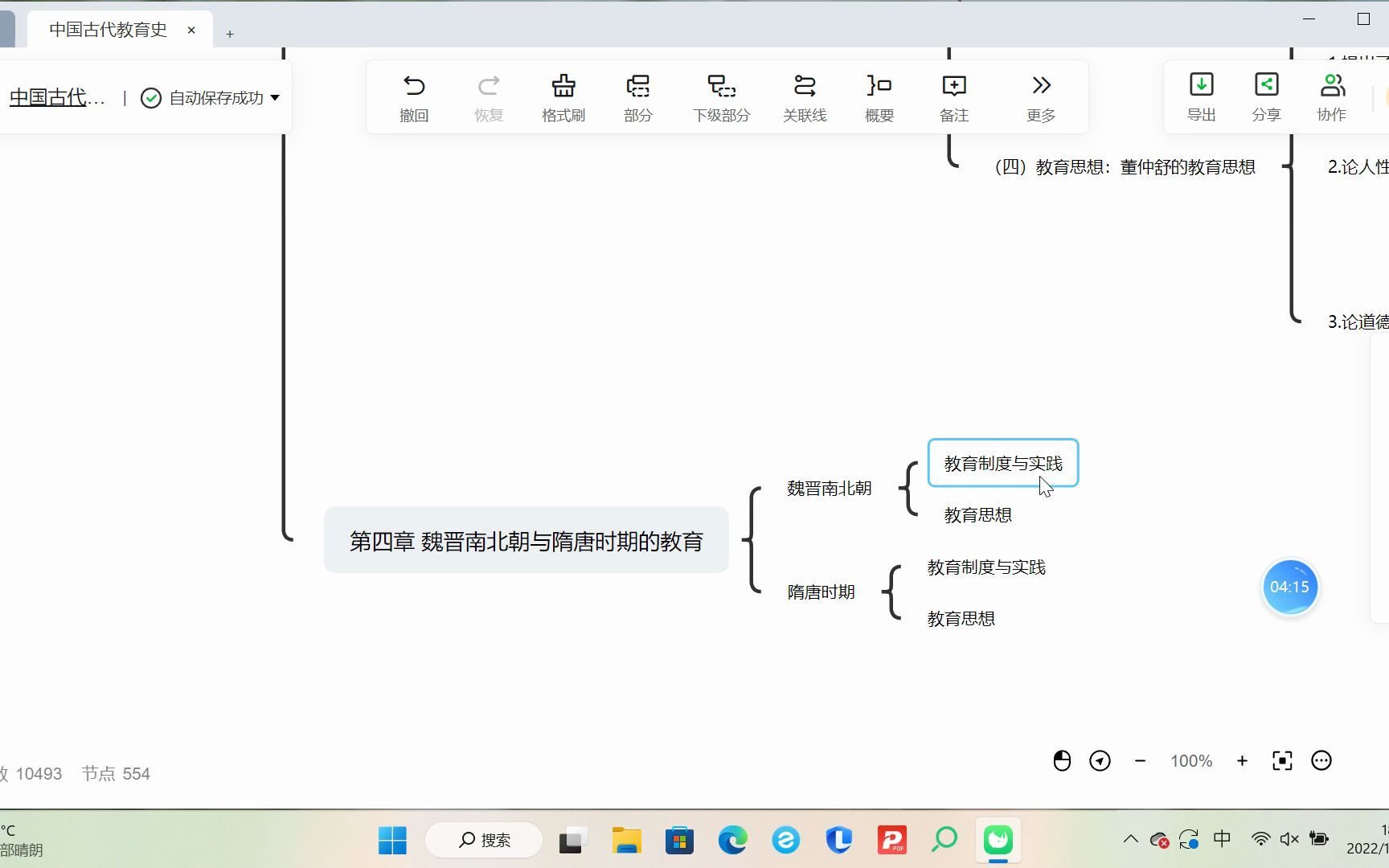The width and height of the screenshot is (1389, 868).
Task: Select highlighted 教育制度与实践 node under 魏晋南北朝
Action: tap(1003, 464)
